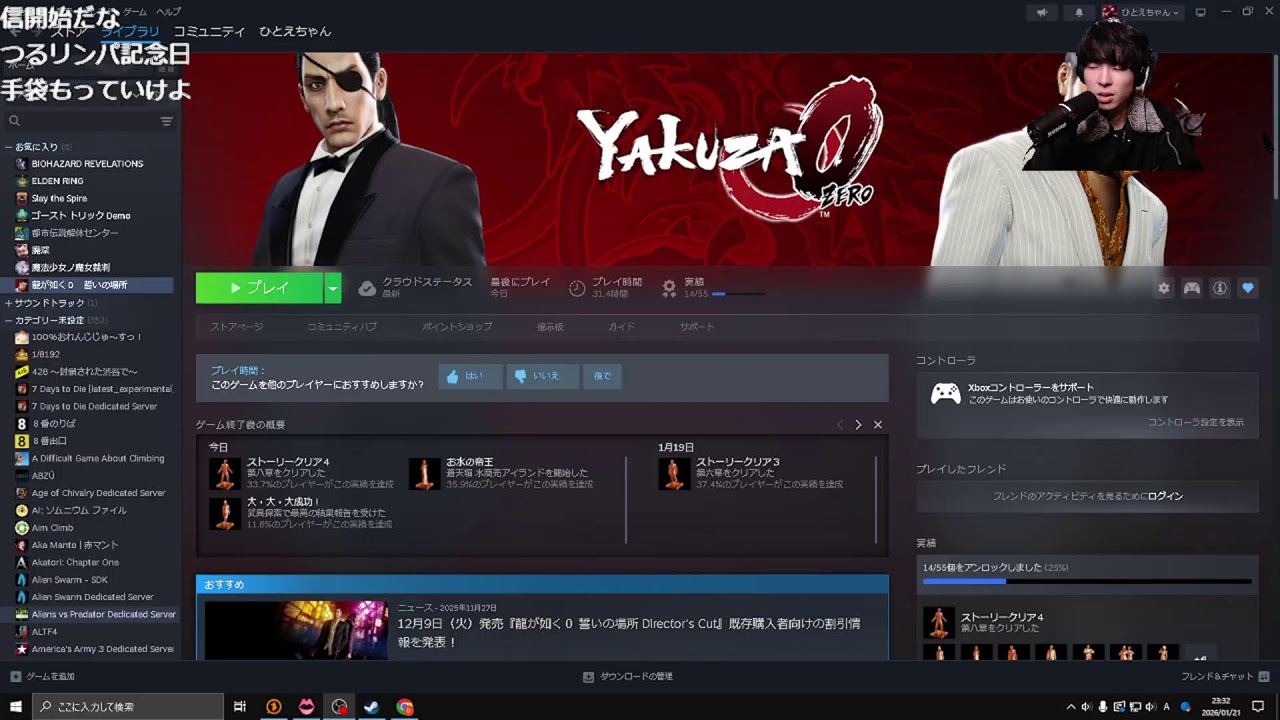The image size is (1280, 720).
Task: Click the achievements unlock progress bar
Action: point(1087,581)
